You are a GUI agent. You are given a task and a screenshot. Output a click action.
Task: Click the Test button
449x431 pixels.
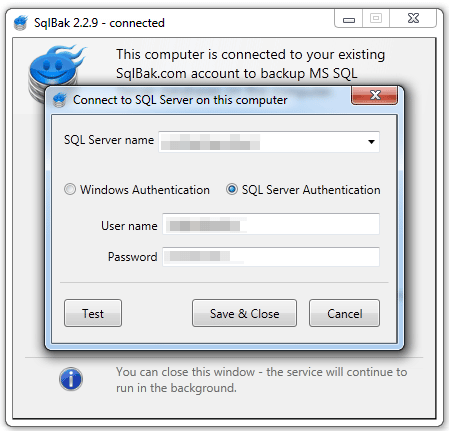[93, 313]
